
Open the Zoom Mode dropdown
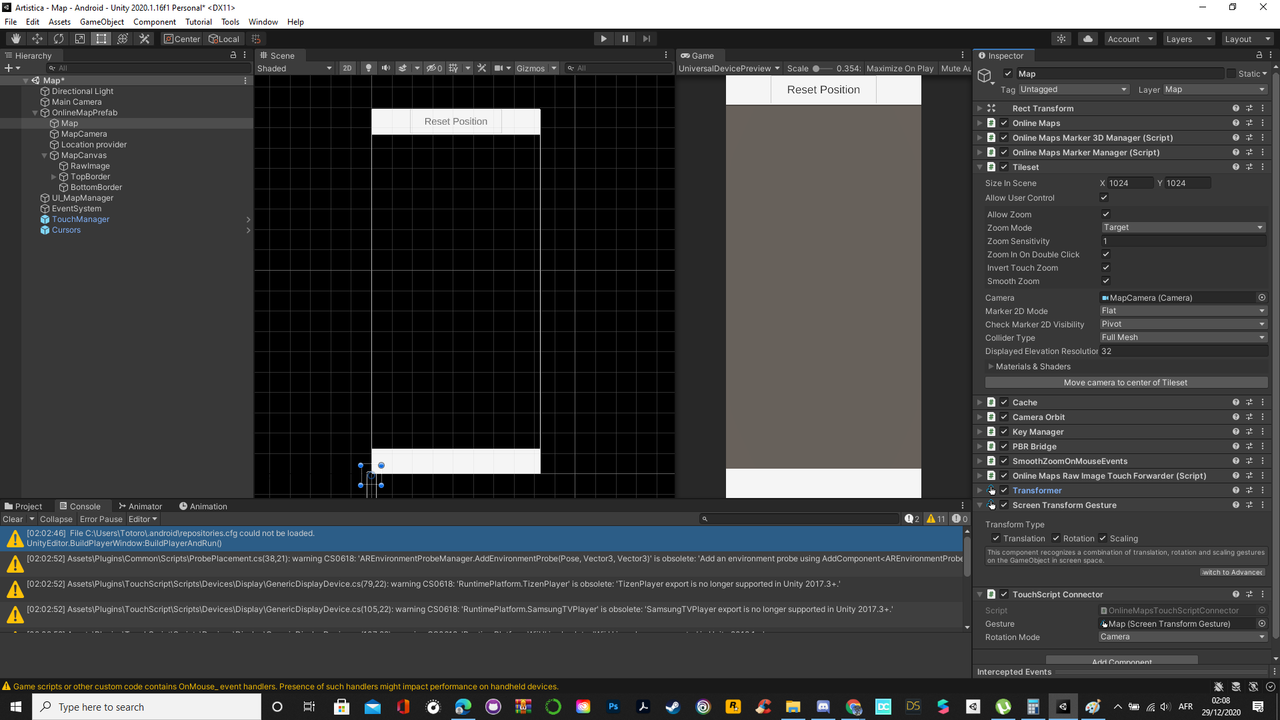1183,228
